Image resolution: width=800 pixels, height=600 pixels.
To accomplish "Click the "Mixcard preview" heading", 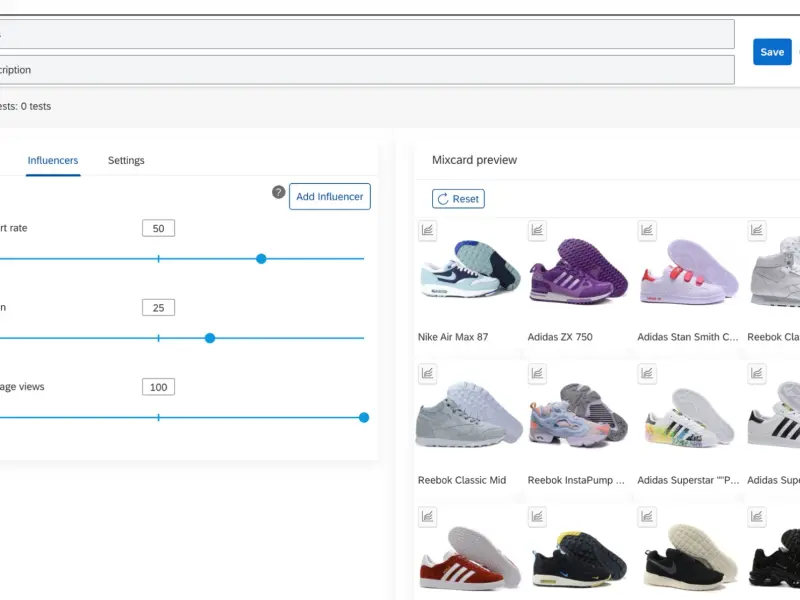I will pyautogui.click(x=474, y=160).
